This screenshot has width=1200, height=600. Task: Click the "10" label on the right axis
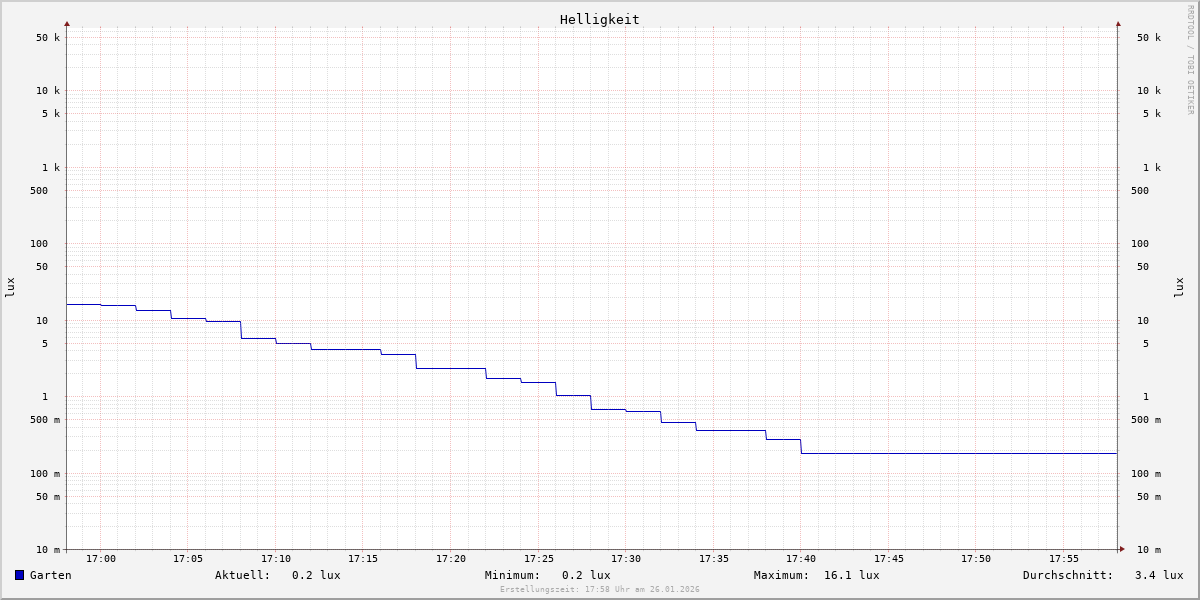coord(1143,321)
